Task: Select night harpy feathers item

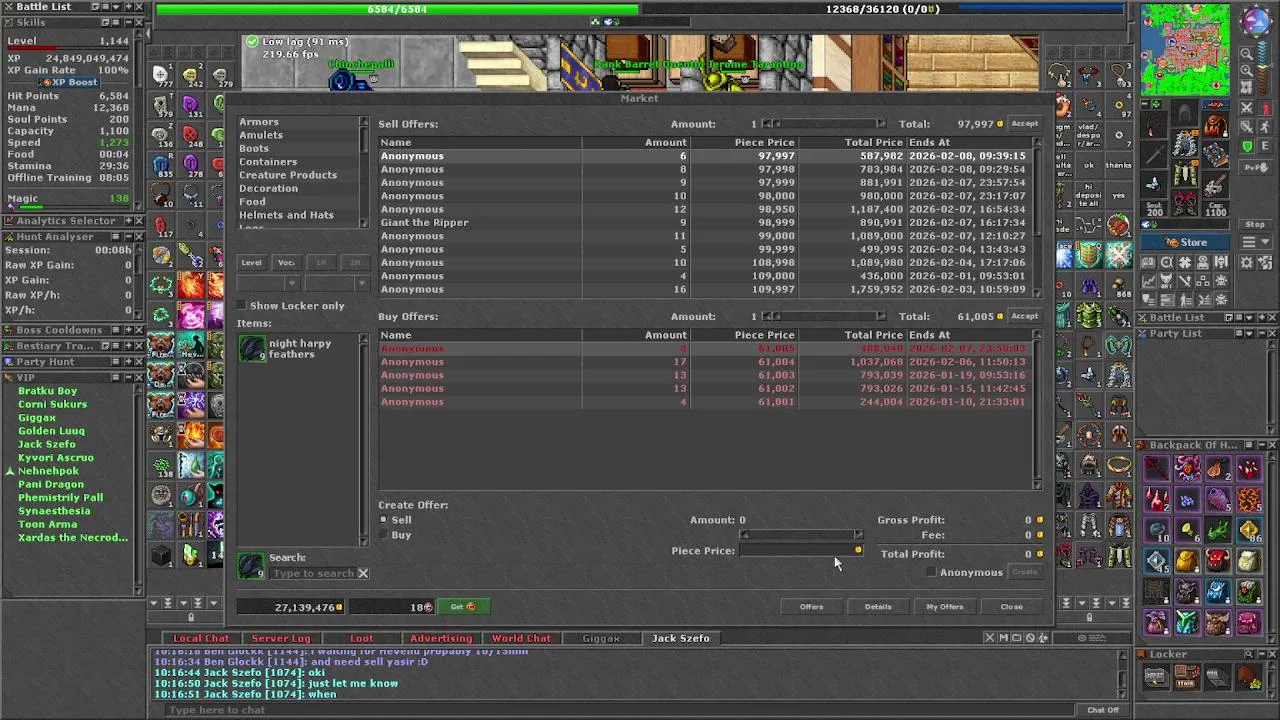Action: pos(296,348)
